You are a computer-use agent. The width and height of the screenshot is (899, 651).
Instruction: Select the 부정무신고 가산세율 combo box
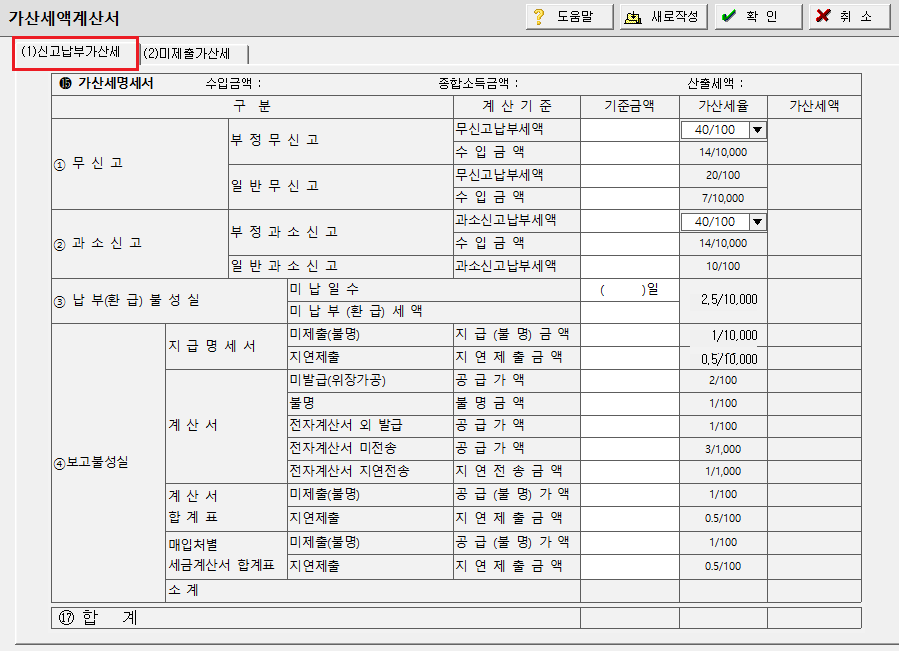pyautogui.click(x=724, y=130)
